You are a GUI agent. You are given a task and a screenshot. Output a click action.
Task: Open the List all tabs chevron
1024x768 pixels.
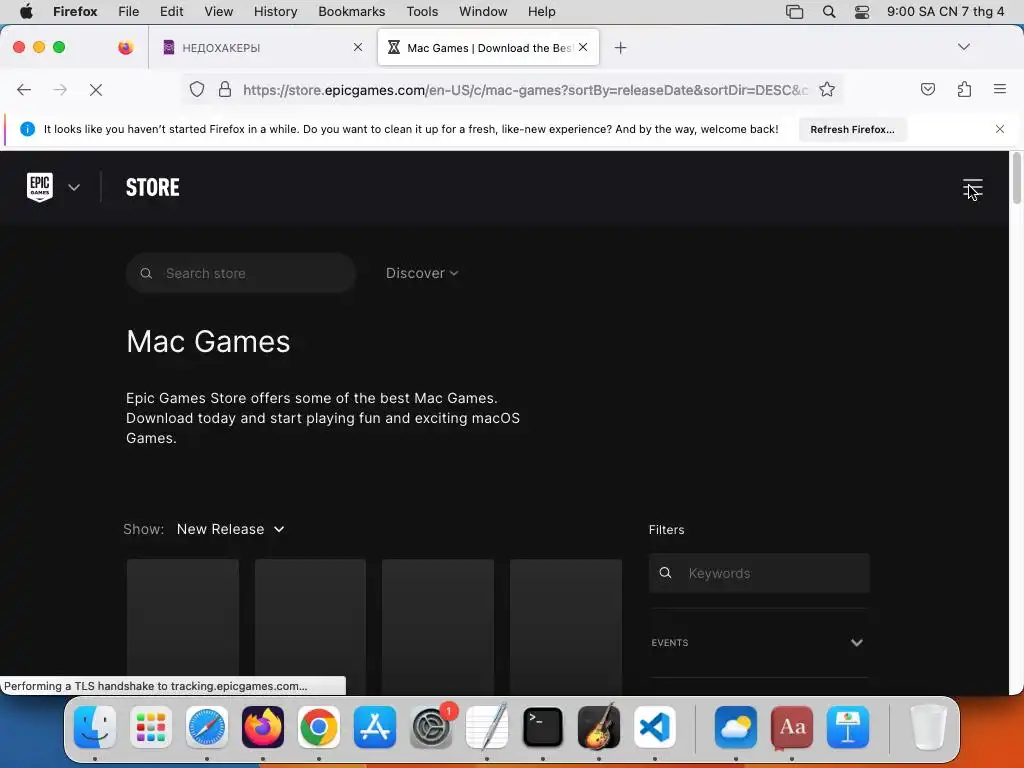963,47
